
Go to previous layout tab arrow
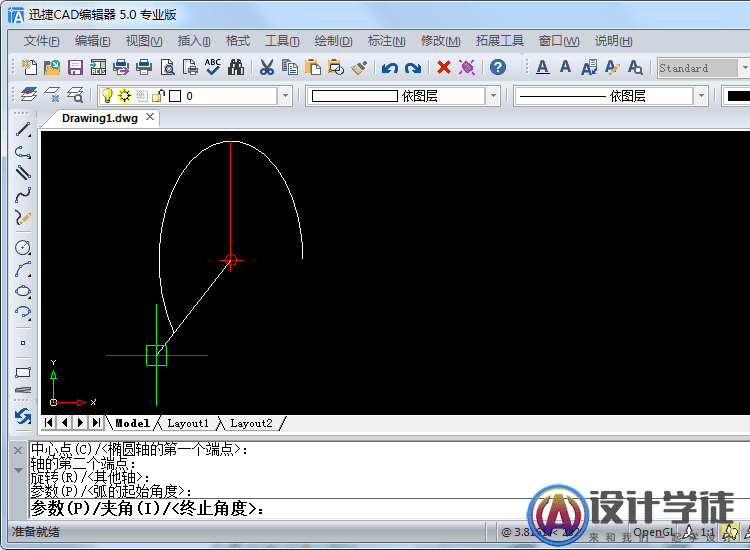pyautogui.click(x=65, y=422)
